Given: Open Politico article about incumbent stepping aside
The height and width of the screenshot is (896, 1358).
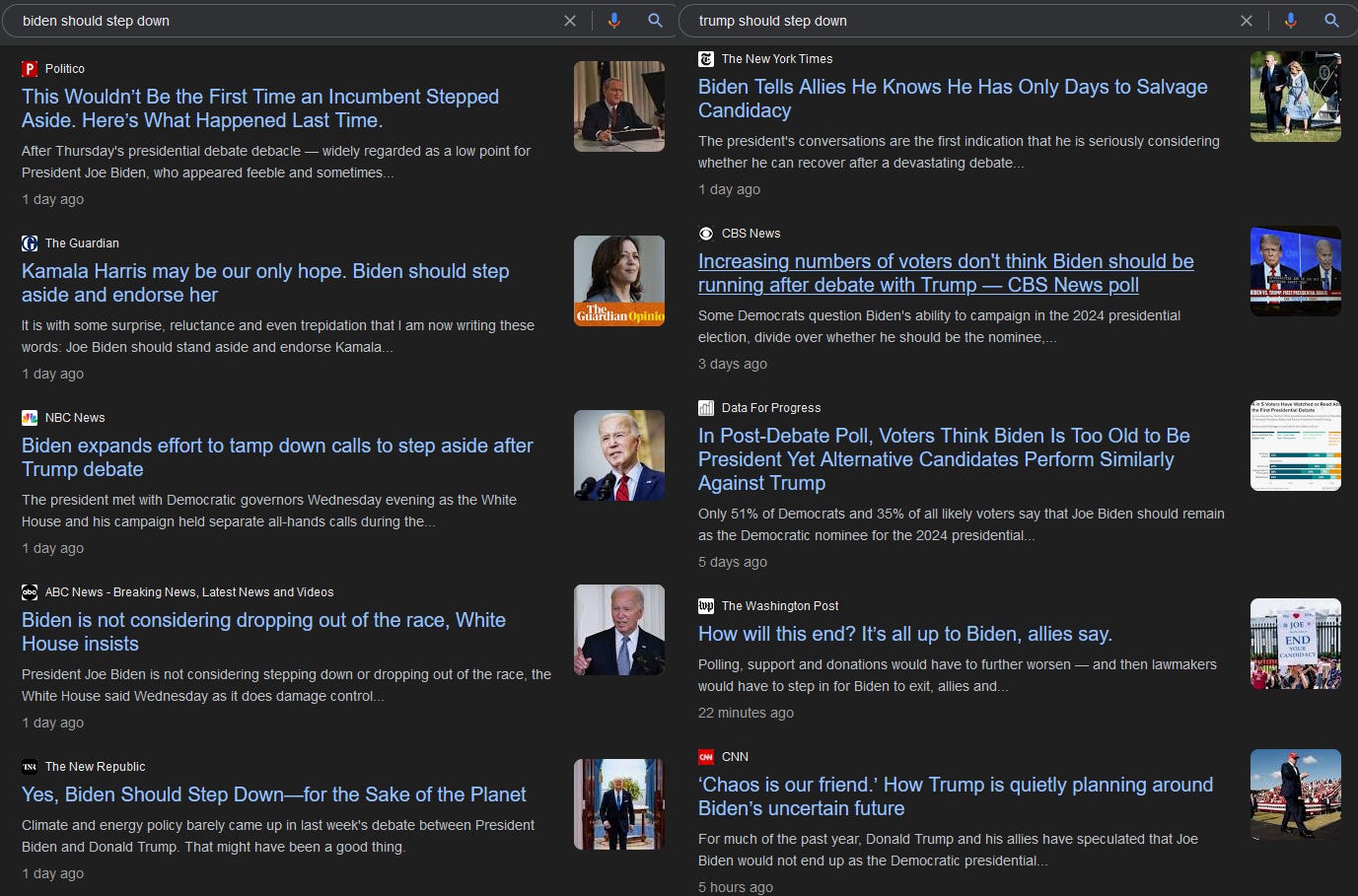Looking at the screenshot, I should 260,108.
